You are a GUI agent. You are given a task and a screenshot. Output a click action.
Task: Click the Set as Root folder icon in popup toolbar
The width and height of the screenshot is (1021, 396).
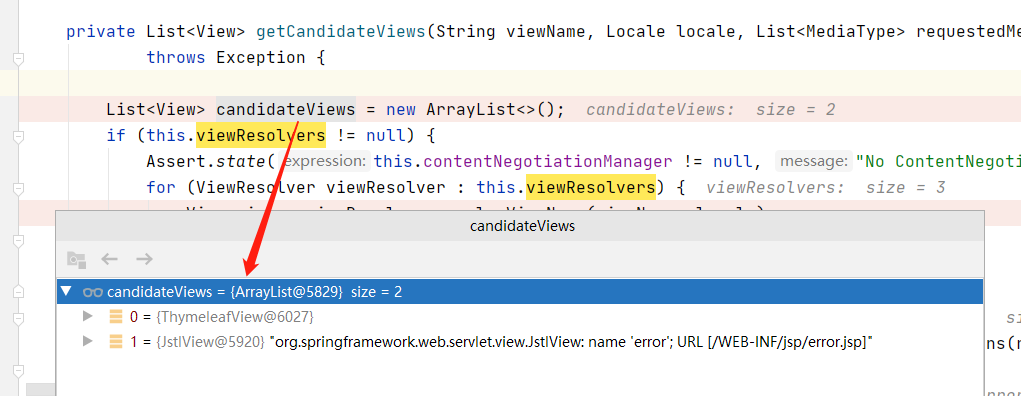pyautogui.click(x=77, y=260)
